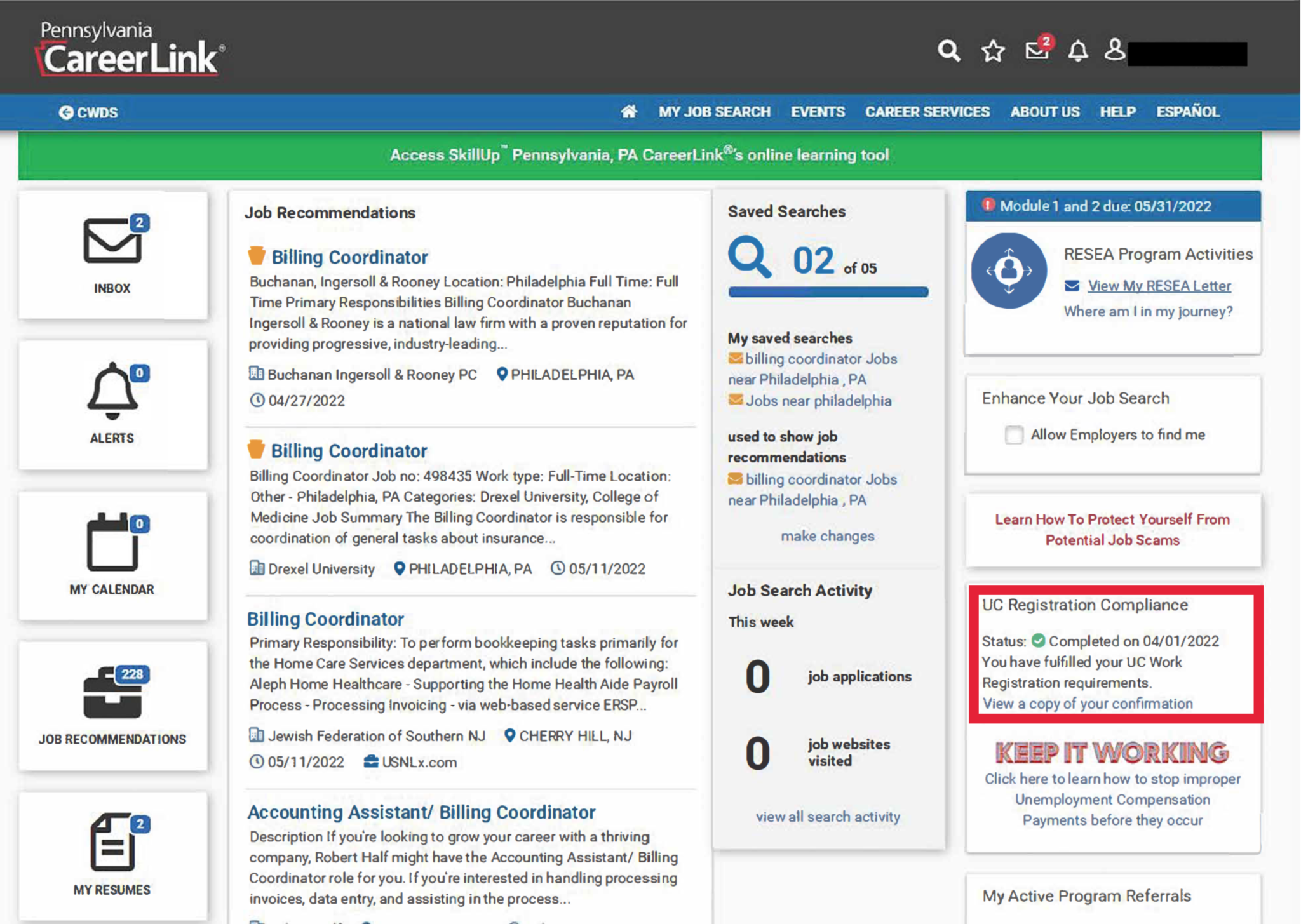This screenshot has width=1301, height=924.
Task: View a copy of your UC confirmation
Action: (x=1088, y=704)
